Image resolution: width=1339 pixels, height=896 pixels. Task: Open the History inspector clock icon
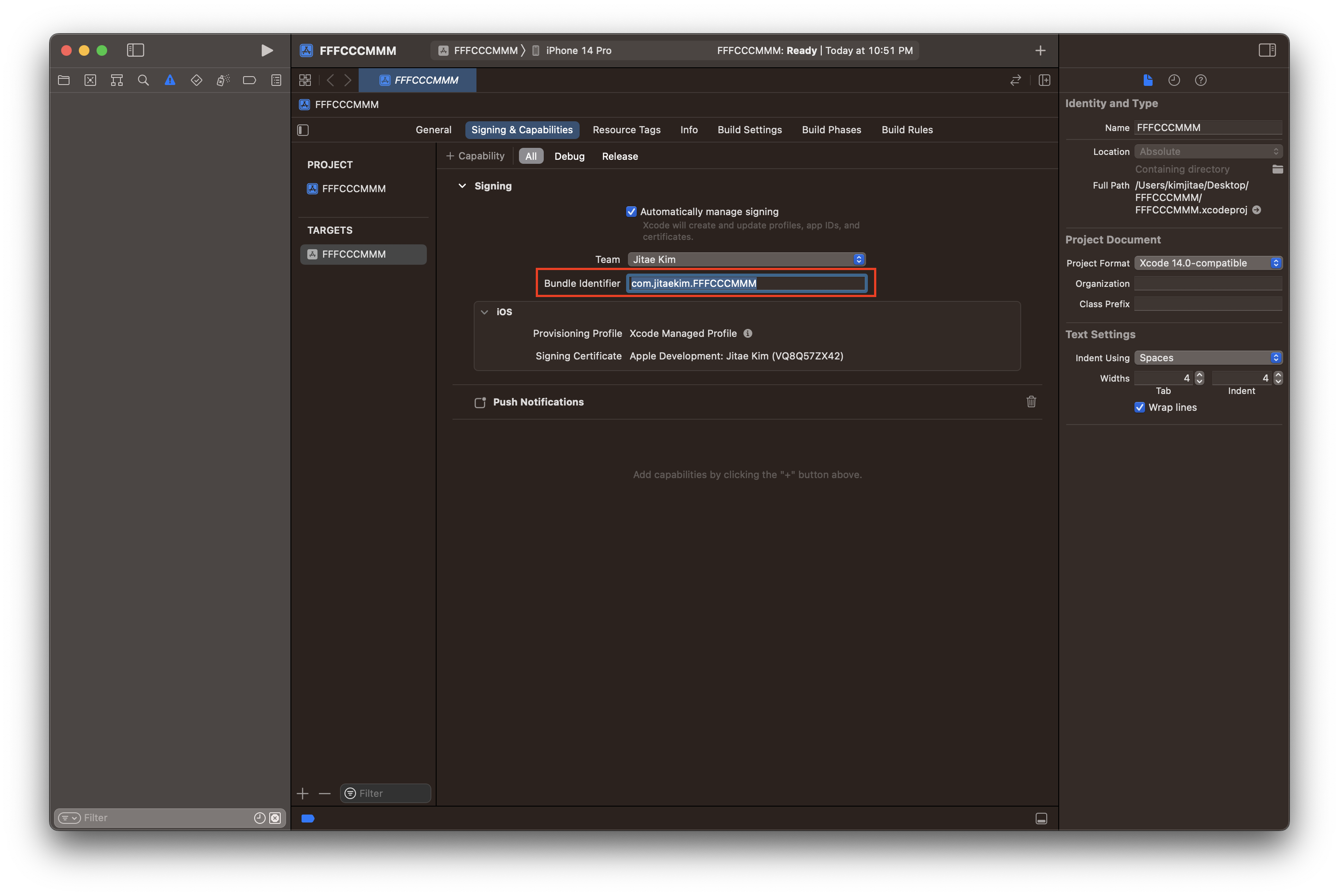pyautogui.click(x=1174, y=80)
